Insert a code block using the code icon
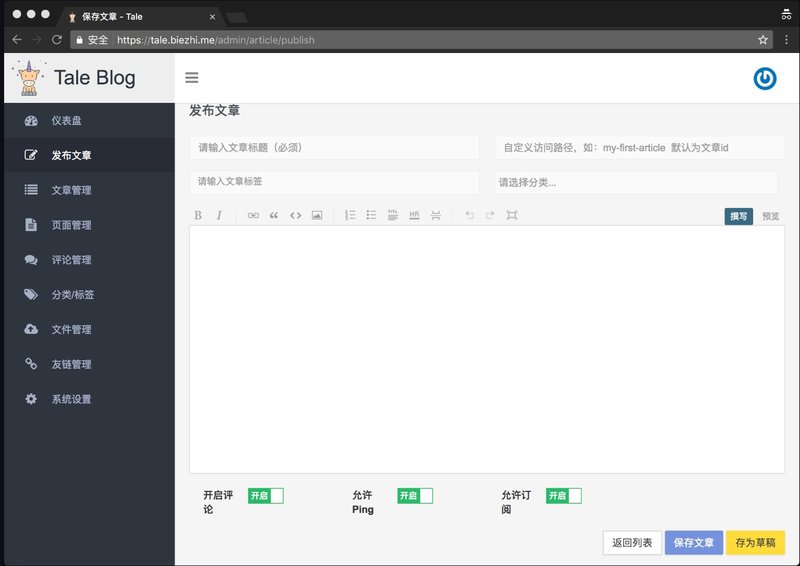 click(x=295, y=215)
